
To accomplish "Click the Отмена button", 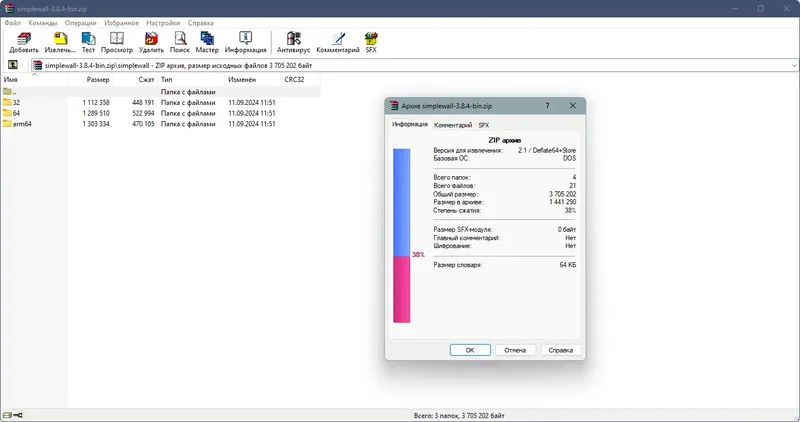I will (515, 350).
